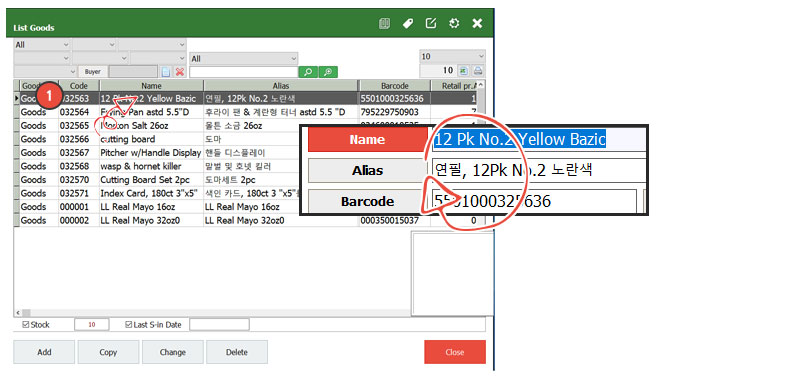
Task: Sort by Alias column header
Action: point(281,86)
